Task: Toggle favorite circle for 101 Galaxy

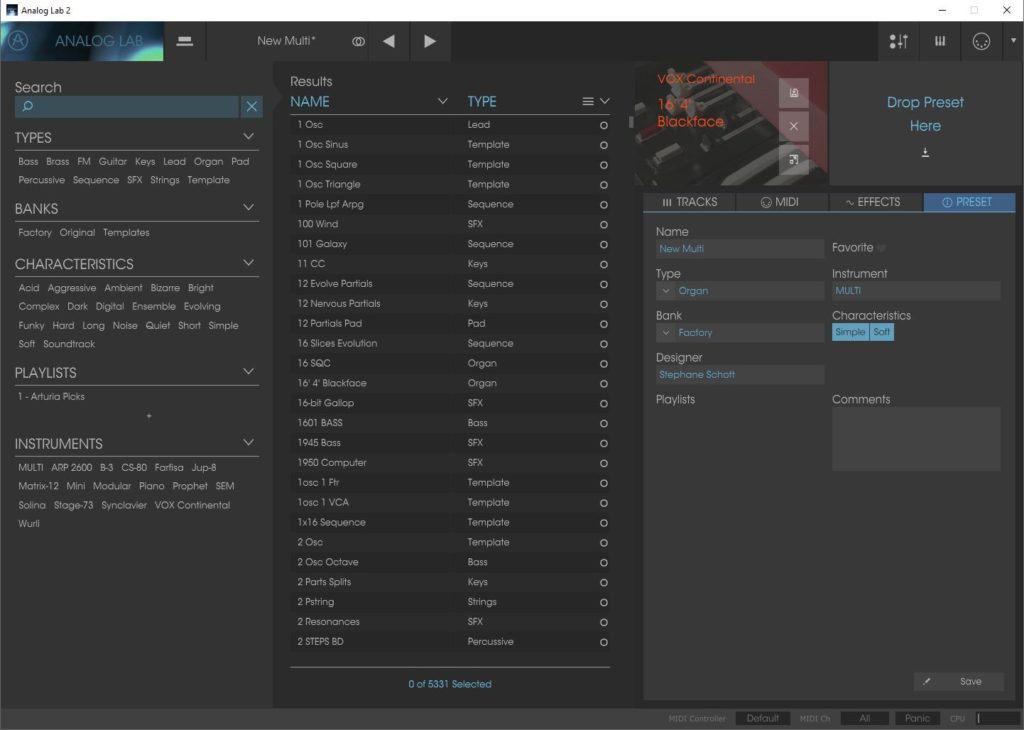Action: tap(603, 244)
